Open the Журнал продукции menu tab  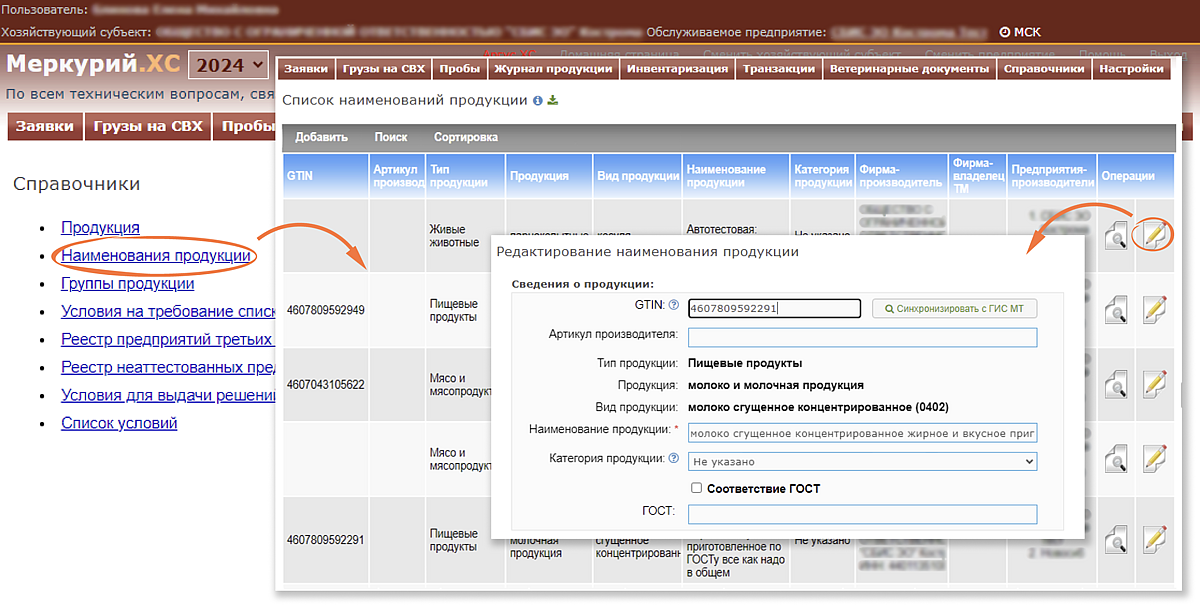click(x=551, y=69)
